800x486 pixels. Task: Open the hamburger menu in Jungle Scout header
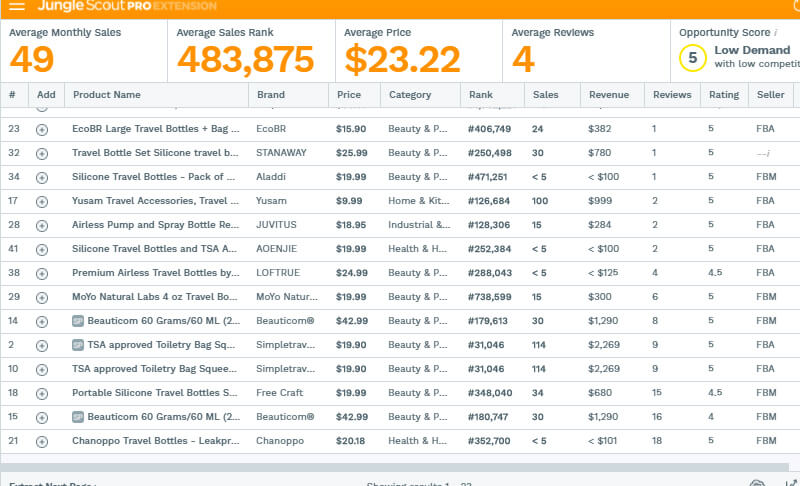coord(16,7)
